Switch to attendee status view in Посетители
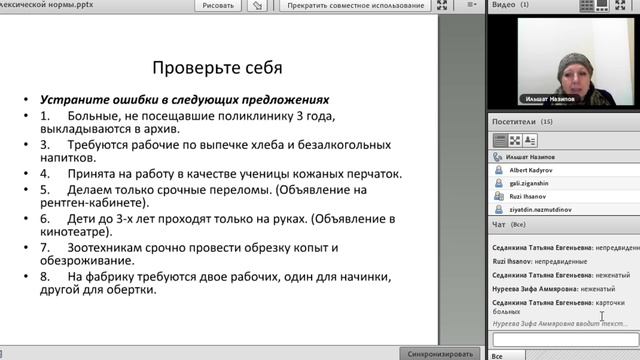640x360 pixels. click(530, 140)
